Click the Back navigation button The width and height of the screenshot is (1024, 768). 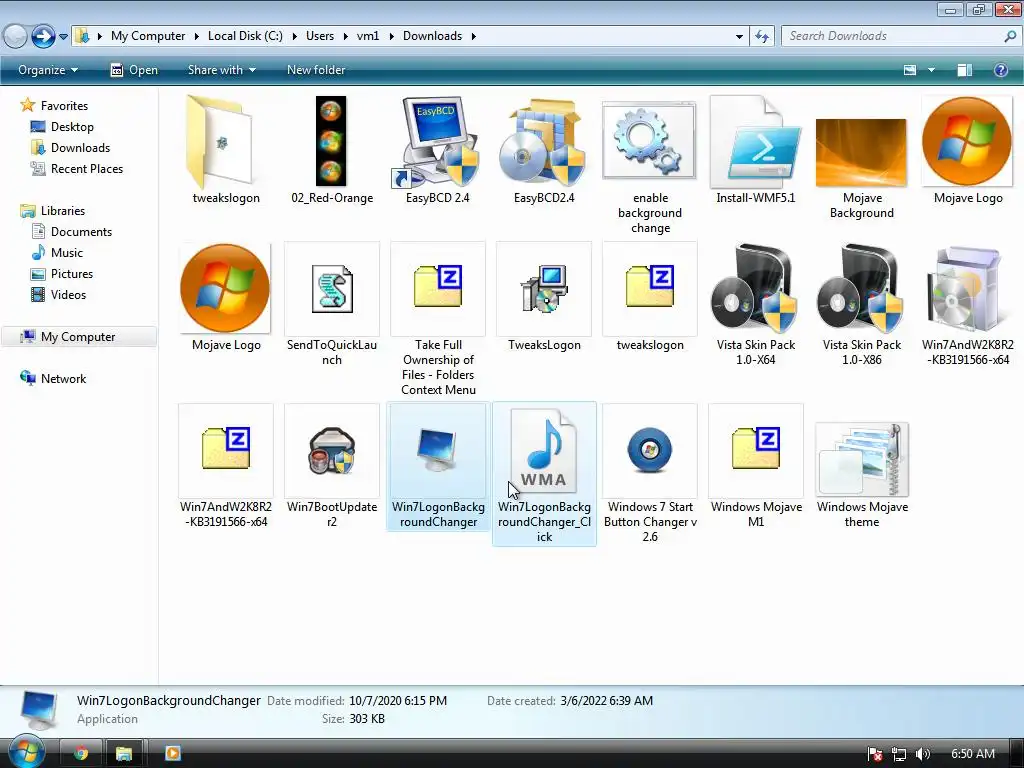(x=14, y=36)
